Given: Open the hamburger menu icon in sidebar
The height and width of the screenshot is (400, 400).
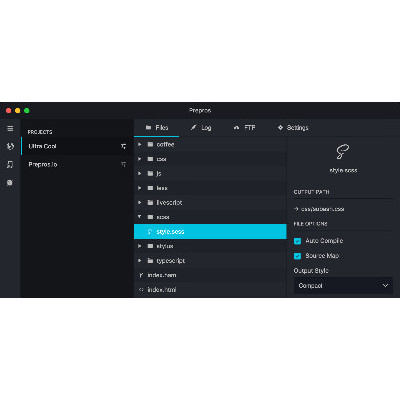Looking at the screenshot, I should pyautogui.click(x=10, y=128).
